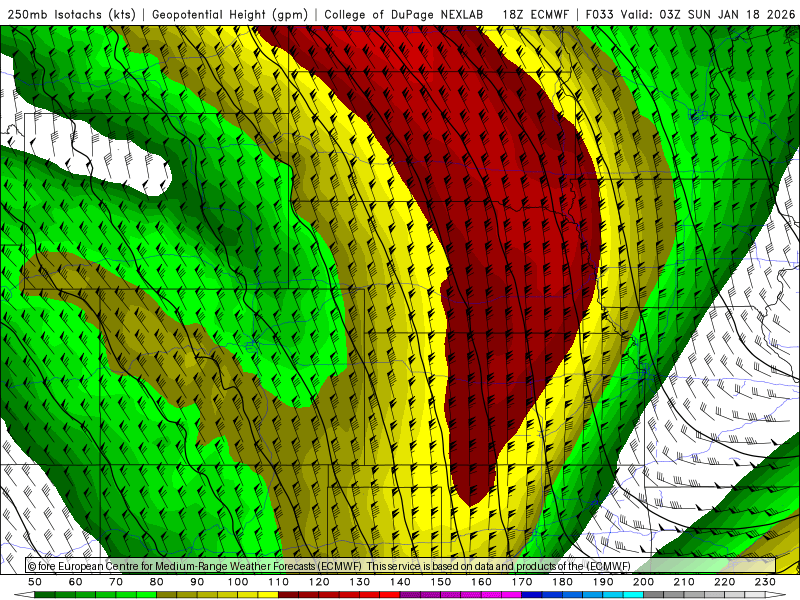Click the '18Z ECMWF' model run label
This screenshot has height=600, width=800.
coord(535,15)
